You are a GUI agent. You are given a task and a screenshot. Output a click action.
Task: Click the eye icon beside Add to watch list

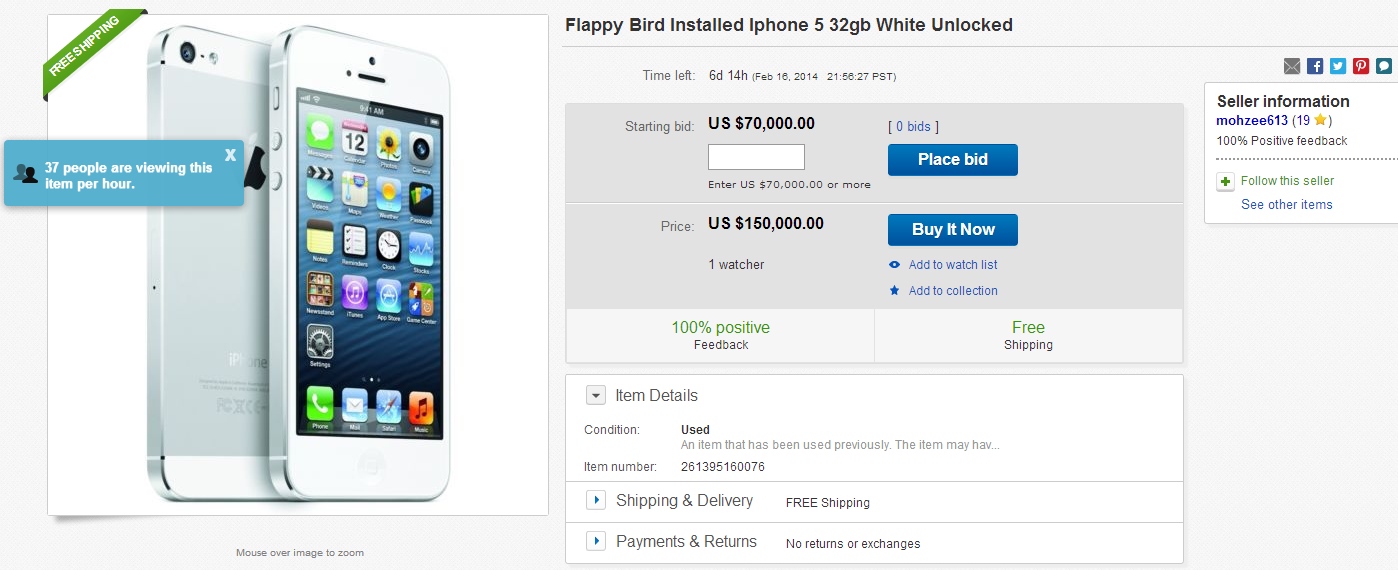coord(895,265)
